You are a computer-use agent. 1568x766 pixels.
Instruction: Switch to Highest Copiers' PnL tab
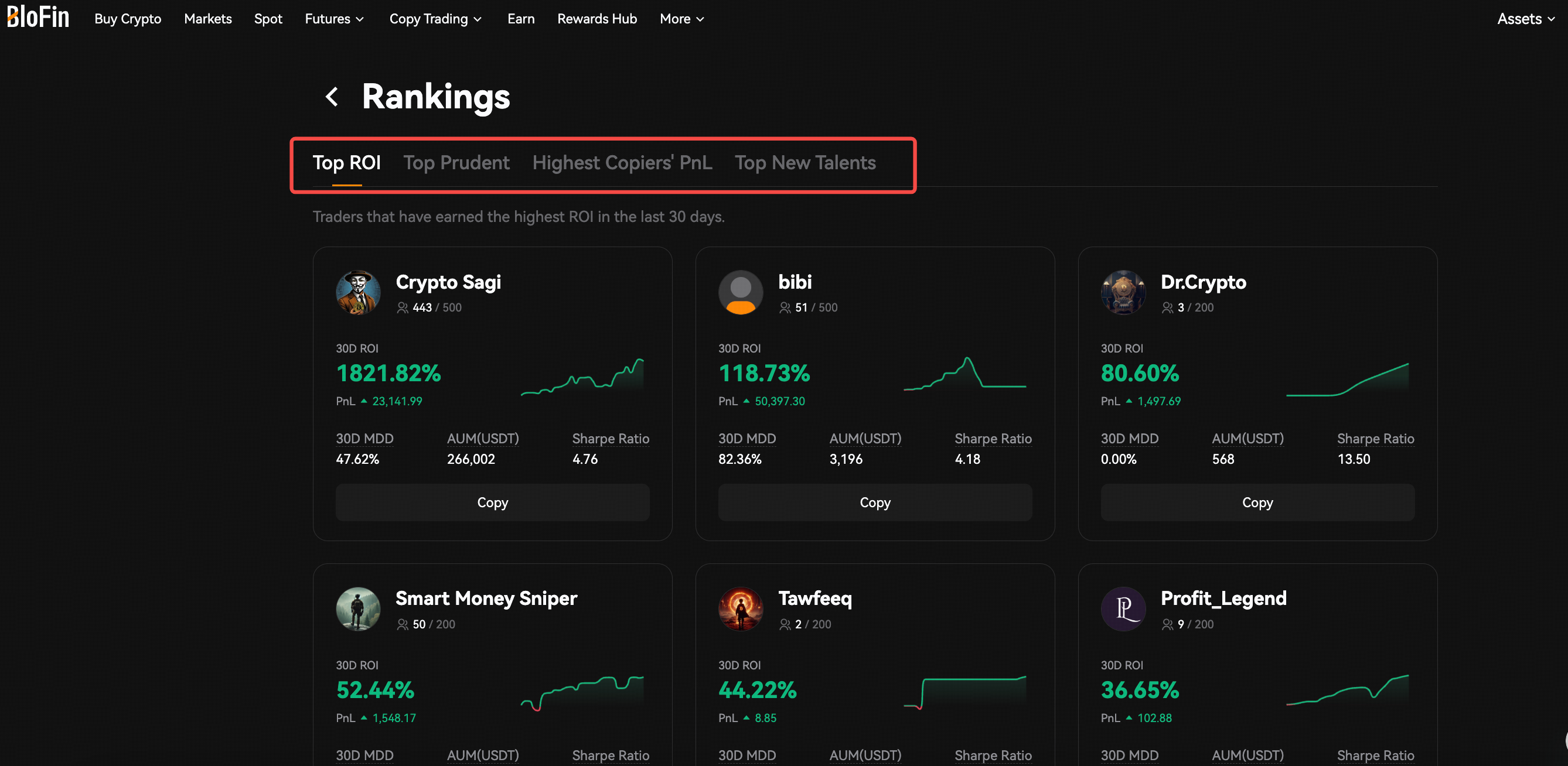(622, 163)
